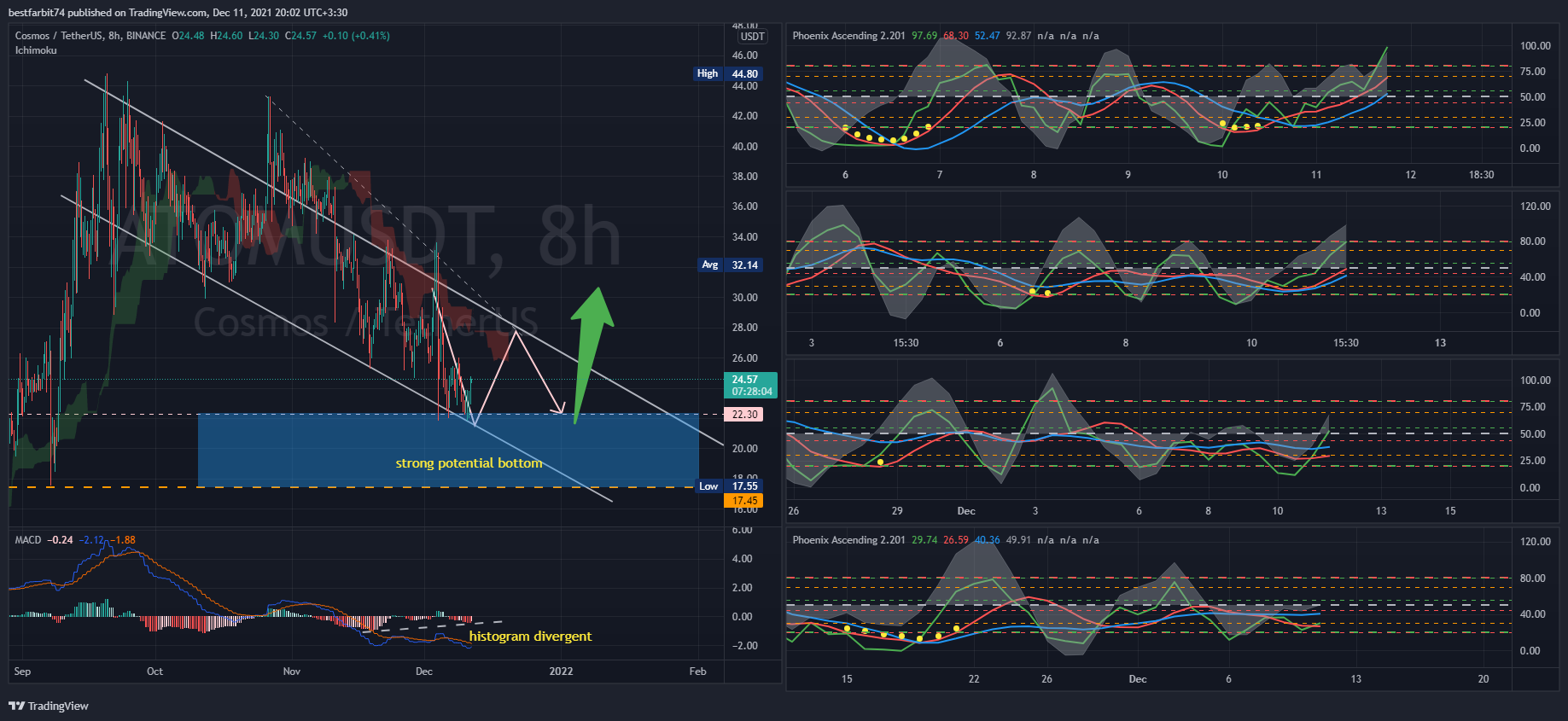The width and height of the screenshot is (1568, 721).
Task: Click the Cosmos / TetherUS, 8h, BINANCE symbol title
Action: coord(90,36)
